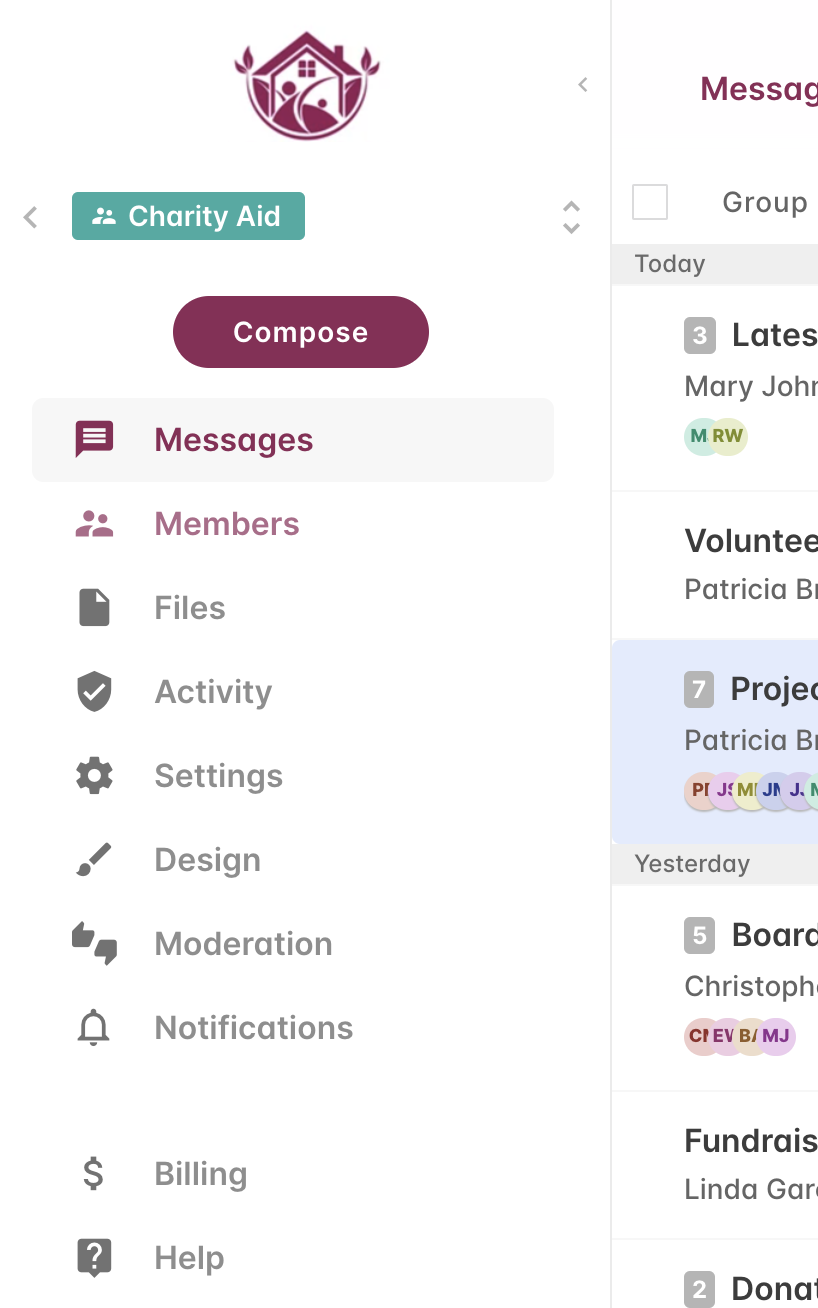Tick the select-all checkbox beside Group

(650, 202)
